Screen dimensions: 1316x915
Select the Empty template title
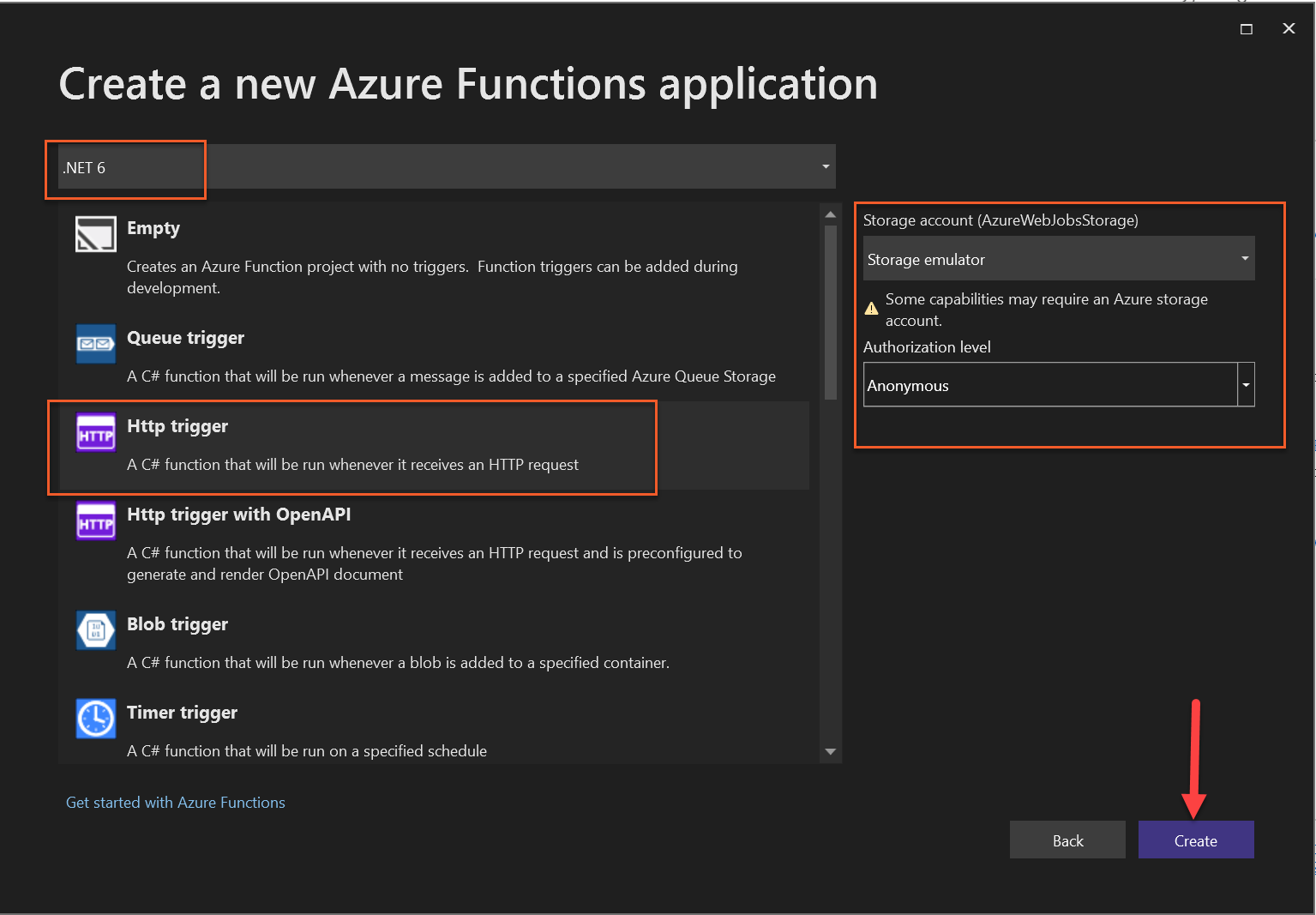tap(153, 228)
